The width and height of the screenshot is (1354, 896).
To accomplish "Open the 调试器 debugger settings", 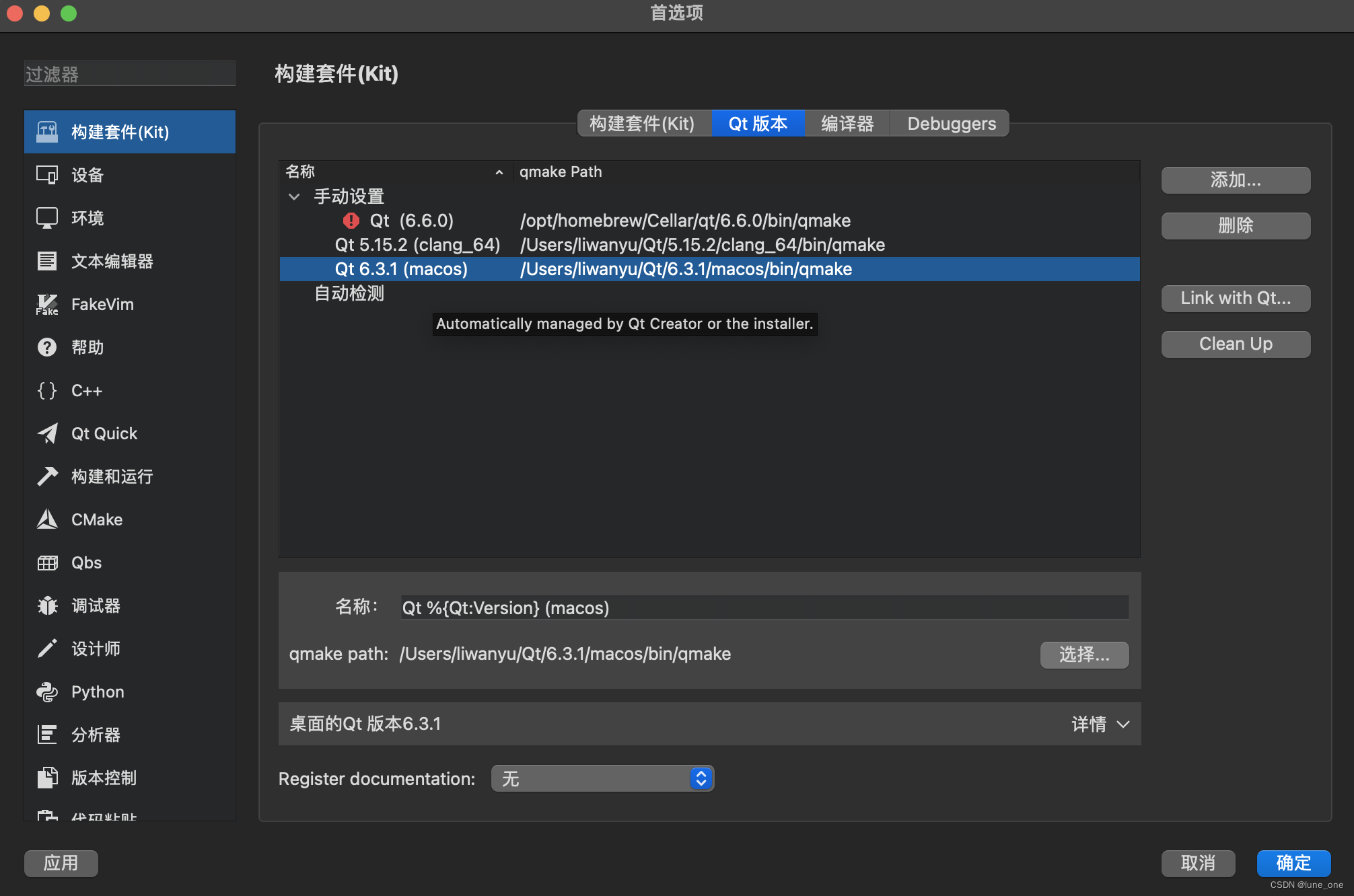I will tap(94, 605).
